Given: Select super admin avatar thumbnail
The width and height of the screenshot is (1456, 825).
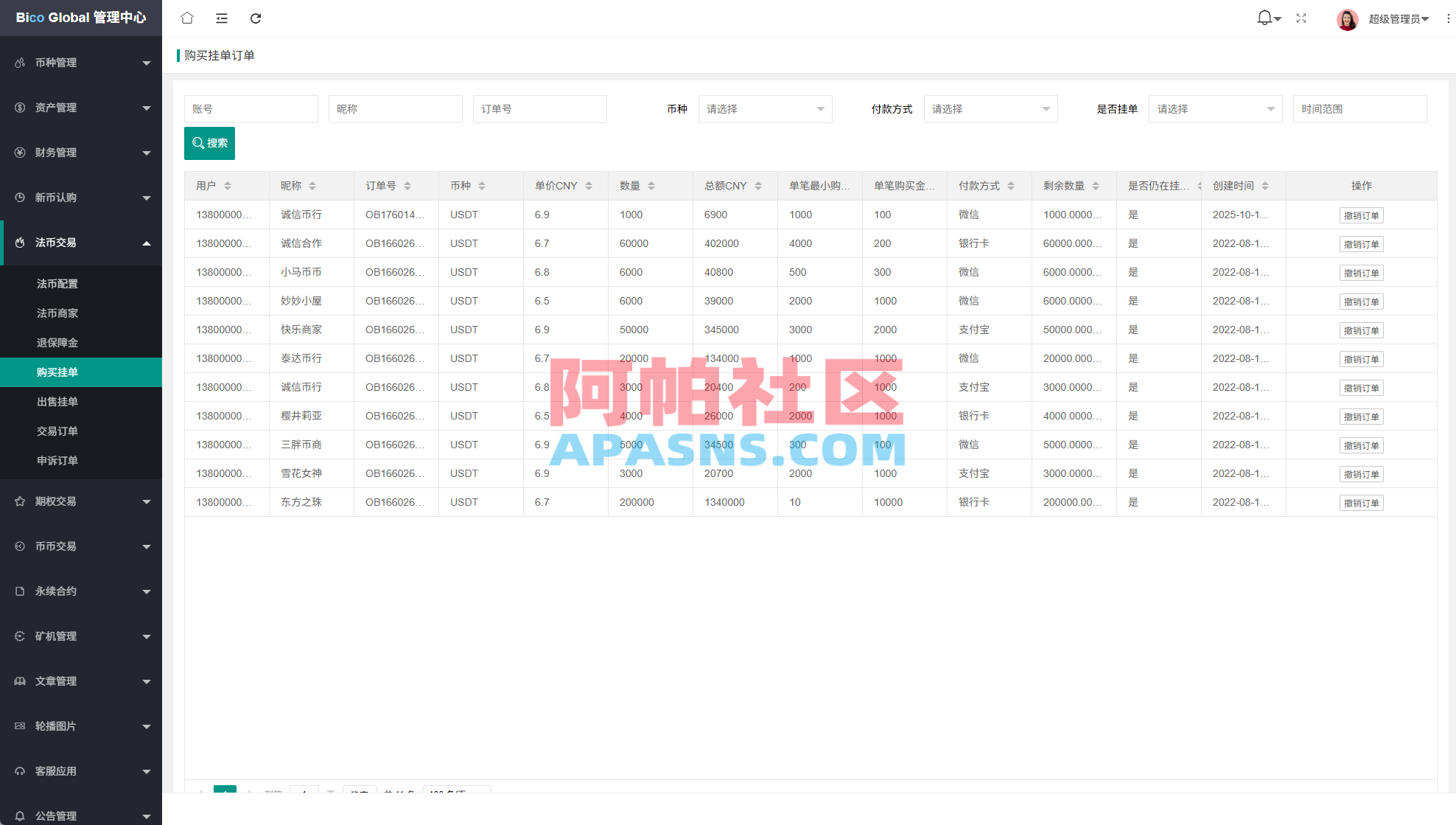Looking at the screenshot, I should click(1347, 19).
